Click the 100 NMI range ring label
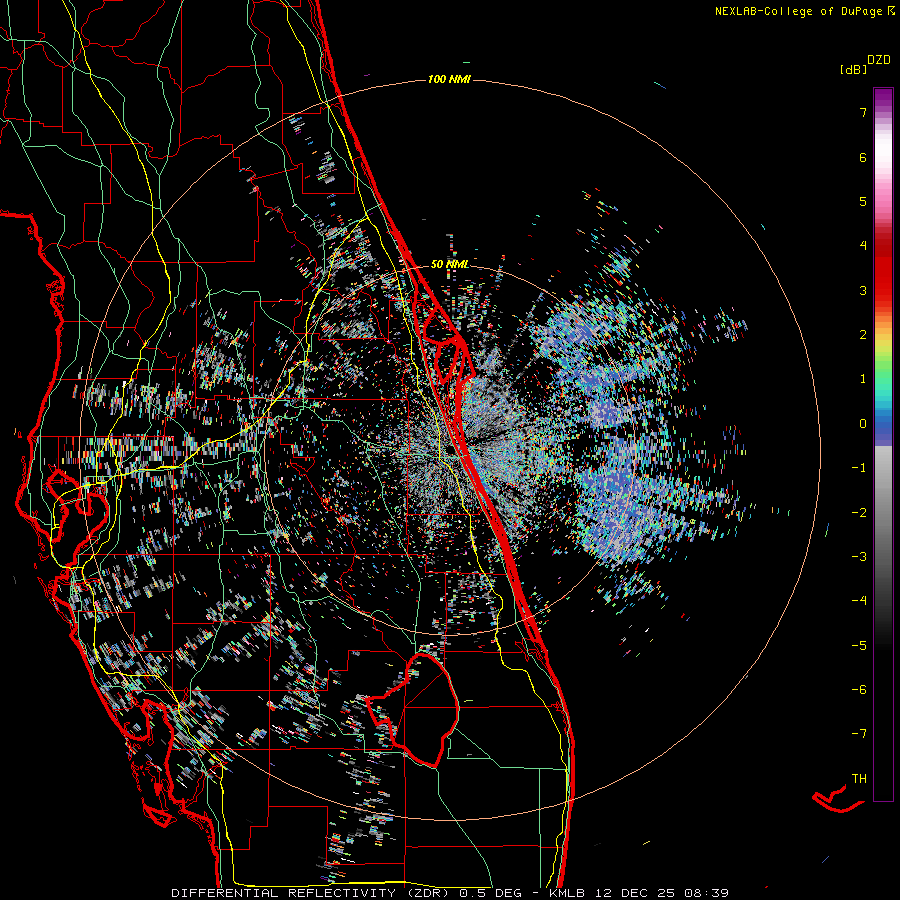The image size is (900, 900). click(x=449, y=79)
